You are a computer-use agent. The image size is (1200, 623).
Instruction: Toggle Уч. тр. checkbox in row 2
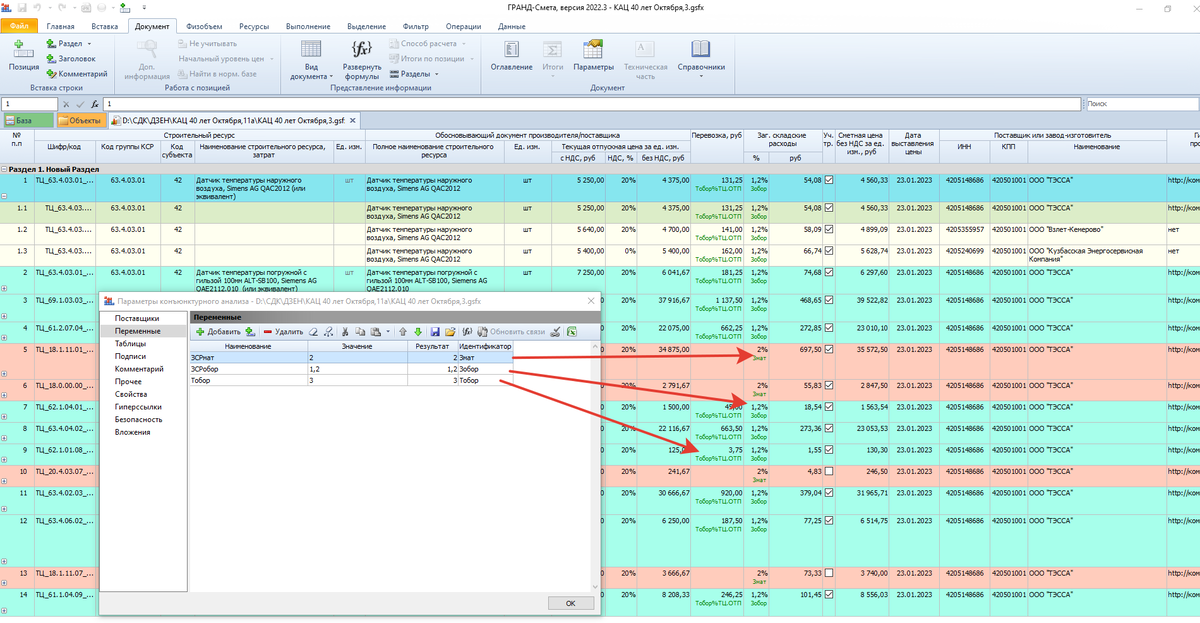pyautogui.click(x=828, y=271)
